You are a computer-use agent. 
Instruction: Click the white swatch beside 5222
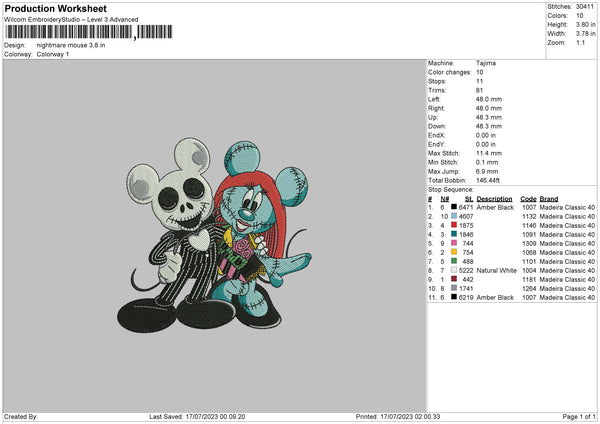click(454, 270)
